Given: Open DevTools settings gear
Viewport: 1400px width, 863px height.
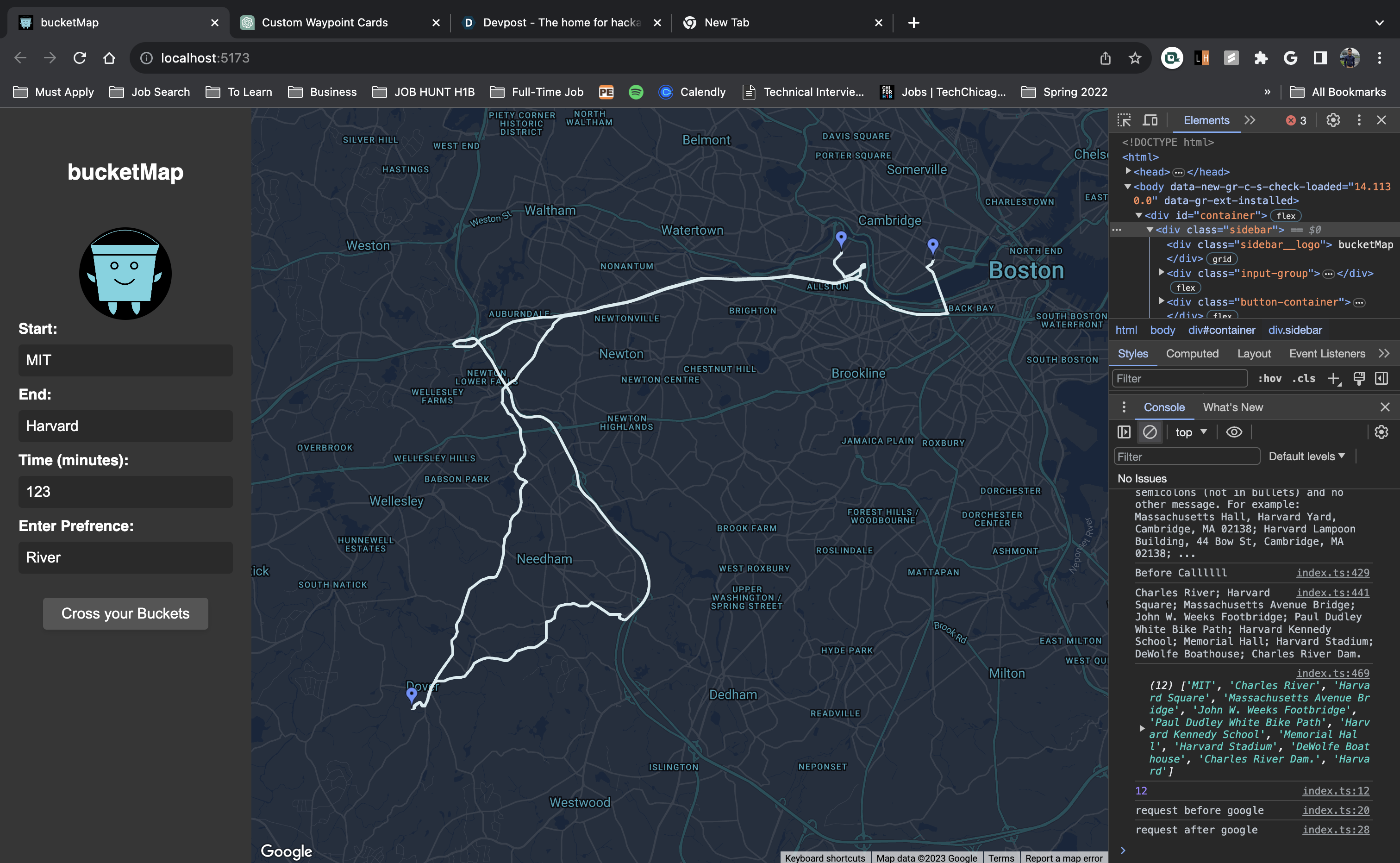Looking at the screenshot, I should [1333, 120].
